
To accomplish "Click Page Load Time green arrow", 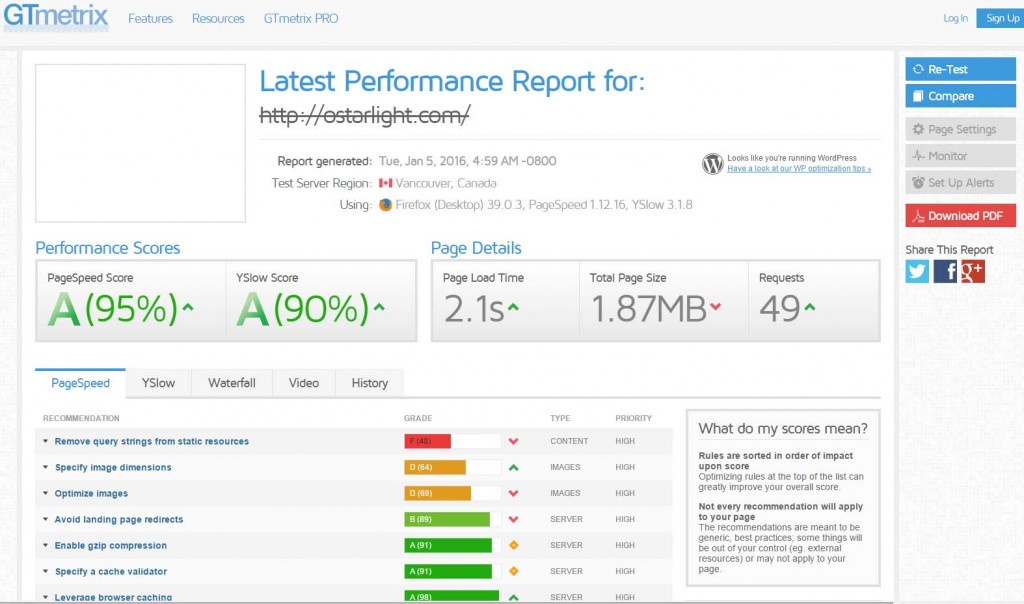I will (x=513, y=306).
